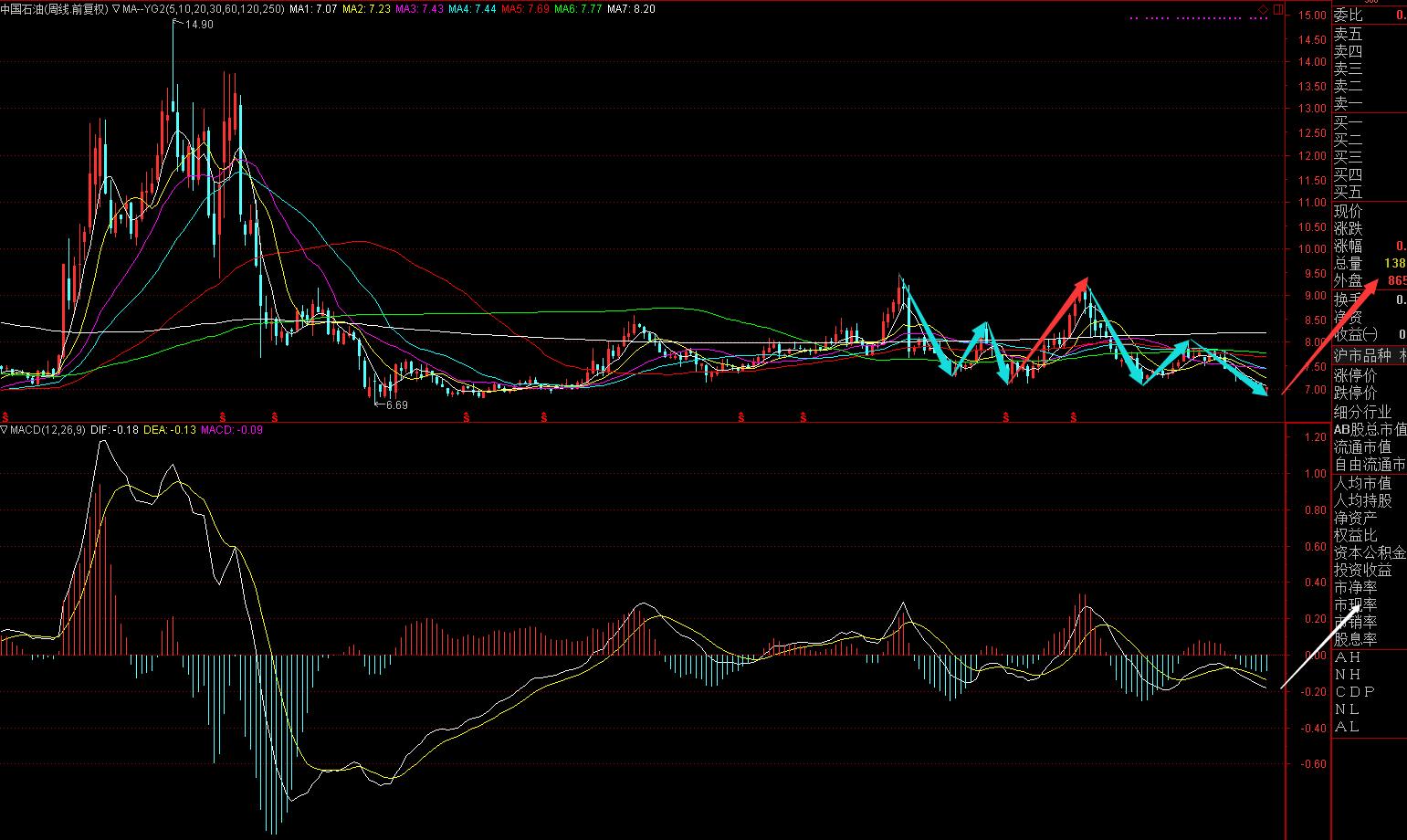Click the 14.90 high price label
The image size is (1407, 840).
click(199, 25)
